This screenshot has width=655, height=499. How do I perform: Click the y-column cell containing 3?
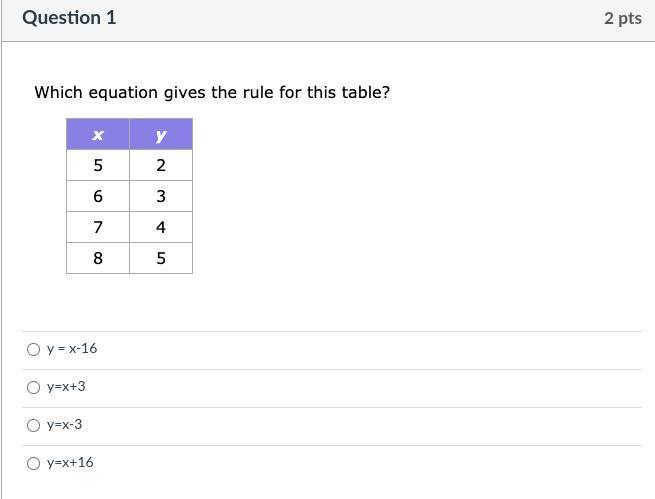[x=161, y=196]
